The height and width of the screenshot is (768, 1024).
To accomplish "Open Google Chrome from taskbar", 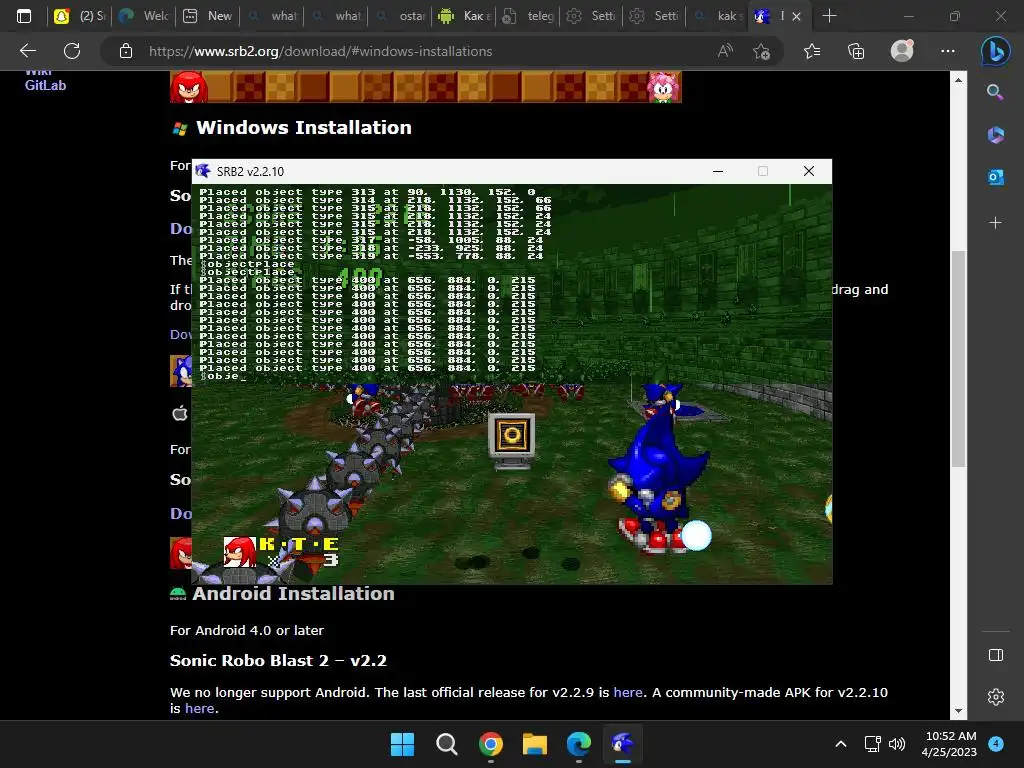I will click(490, 744).
